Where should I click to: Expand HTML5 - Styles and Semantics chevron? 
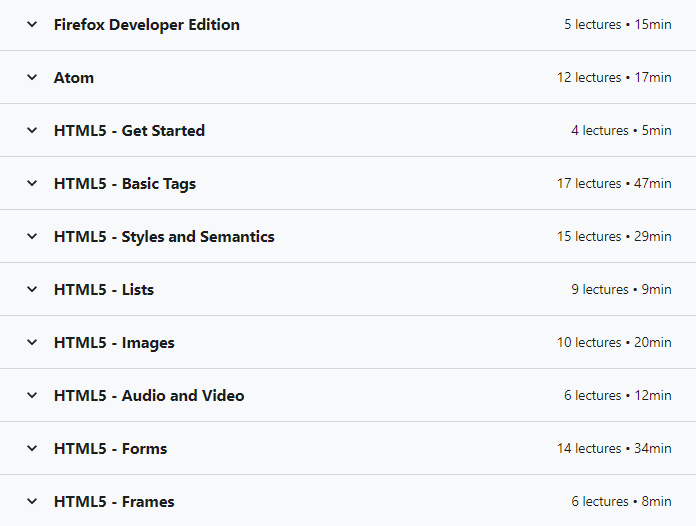tap(32, 236)
